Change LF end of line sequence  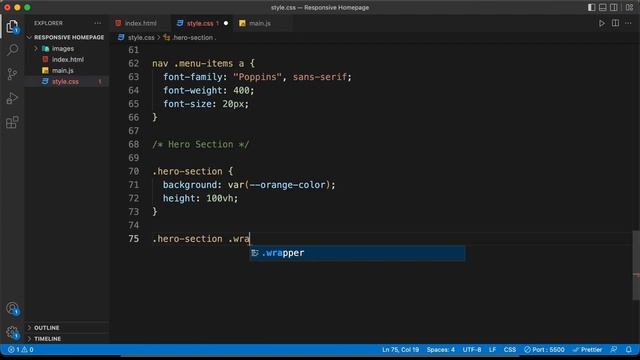[x=493, y=350]
